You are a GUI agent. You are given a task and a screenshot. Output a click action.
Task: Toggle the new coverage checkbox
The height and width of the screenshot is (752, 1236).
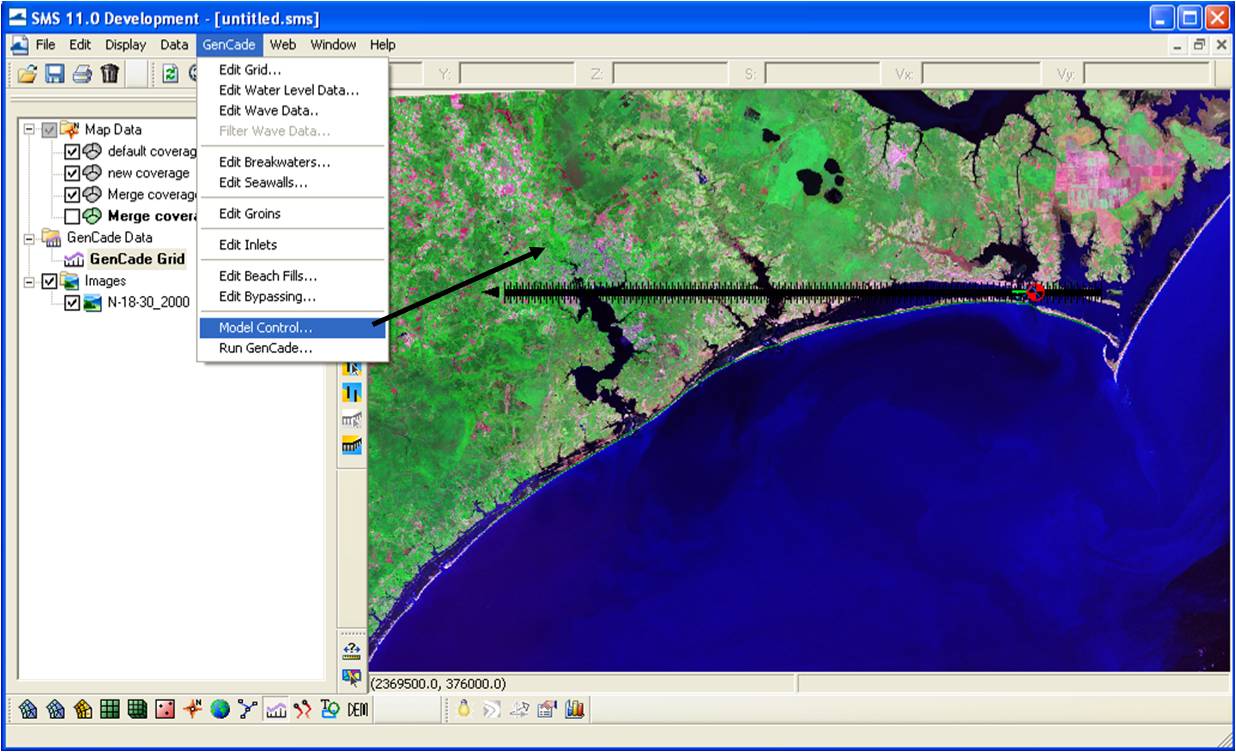[72, 173]
